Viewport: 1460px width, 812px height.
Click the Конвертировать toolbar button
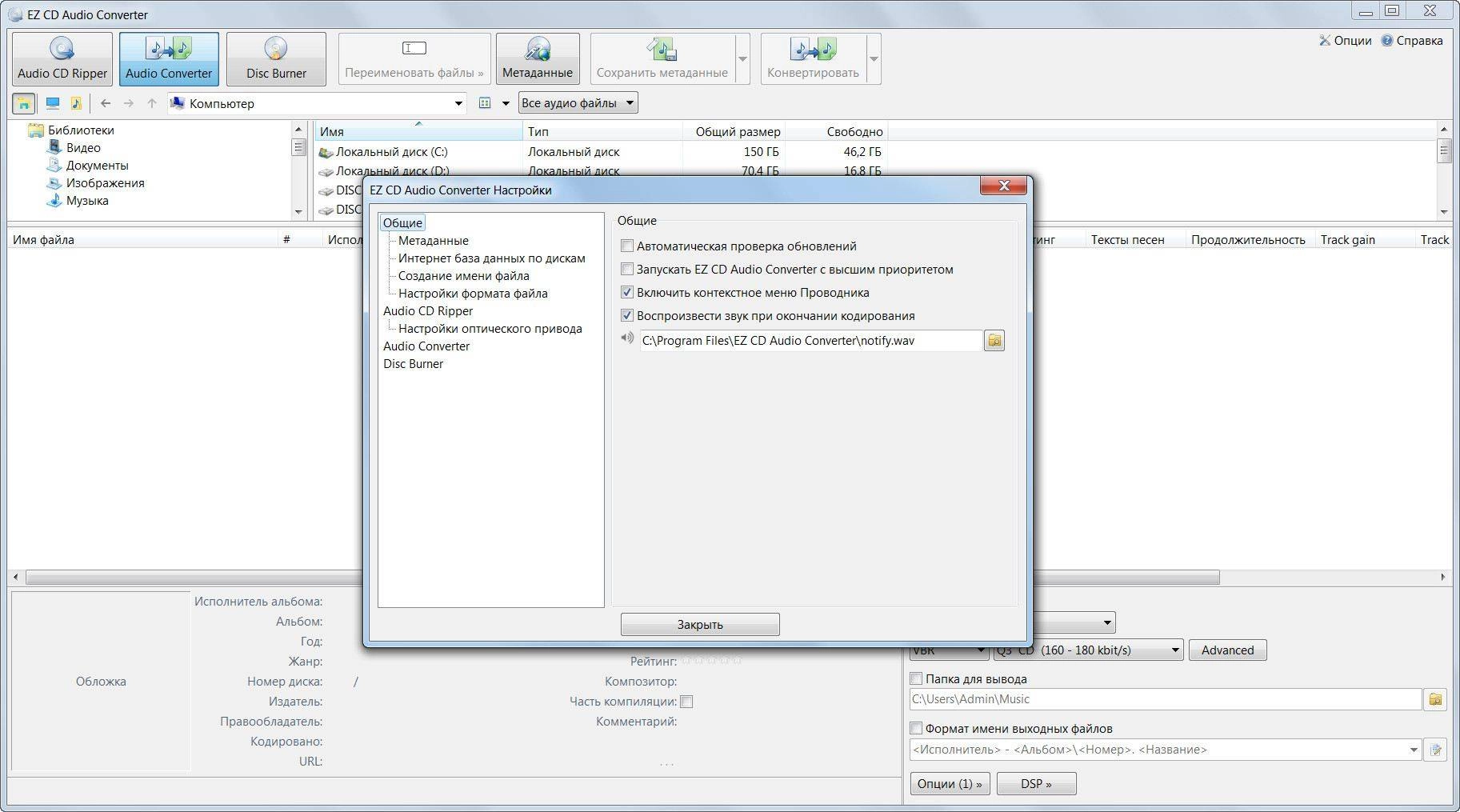point(813,59)
